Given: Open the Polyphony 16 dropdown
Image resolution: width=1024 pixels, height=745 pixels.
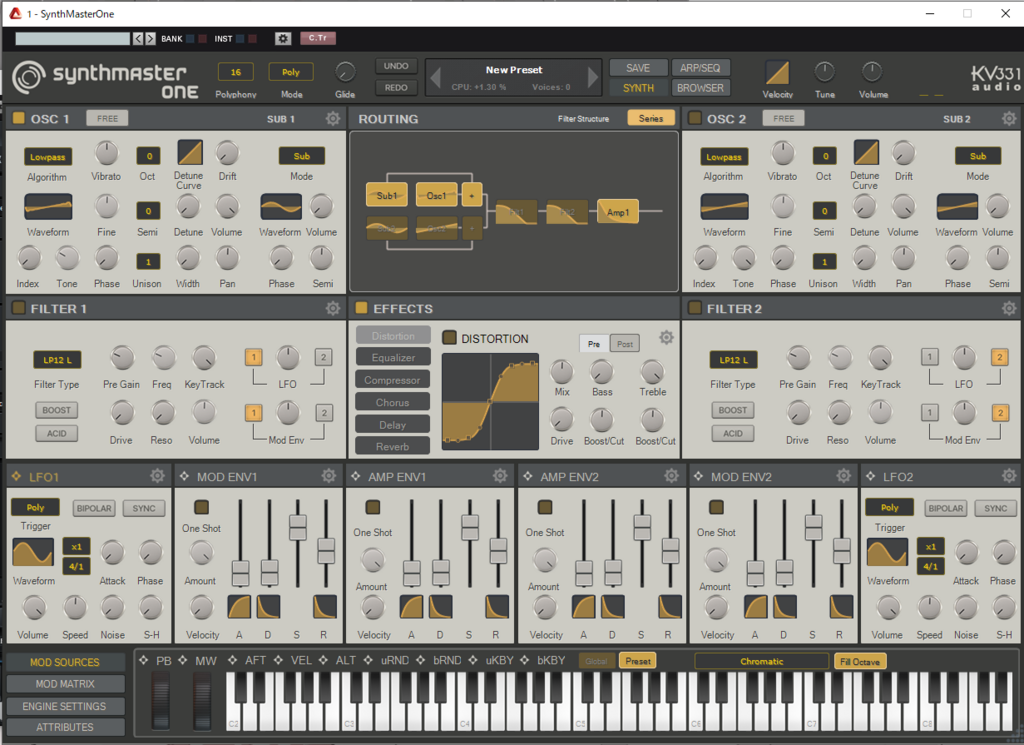Looking at the screenshot, I should [236, 72].
